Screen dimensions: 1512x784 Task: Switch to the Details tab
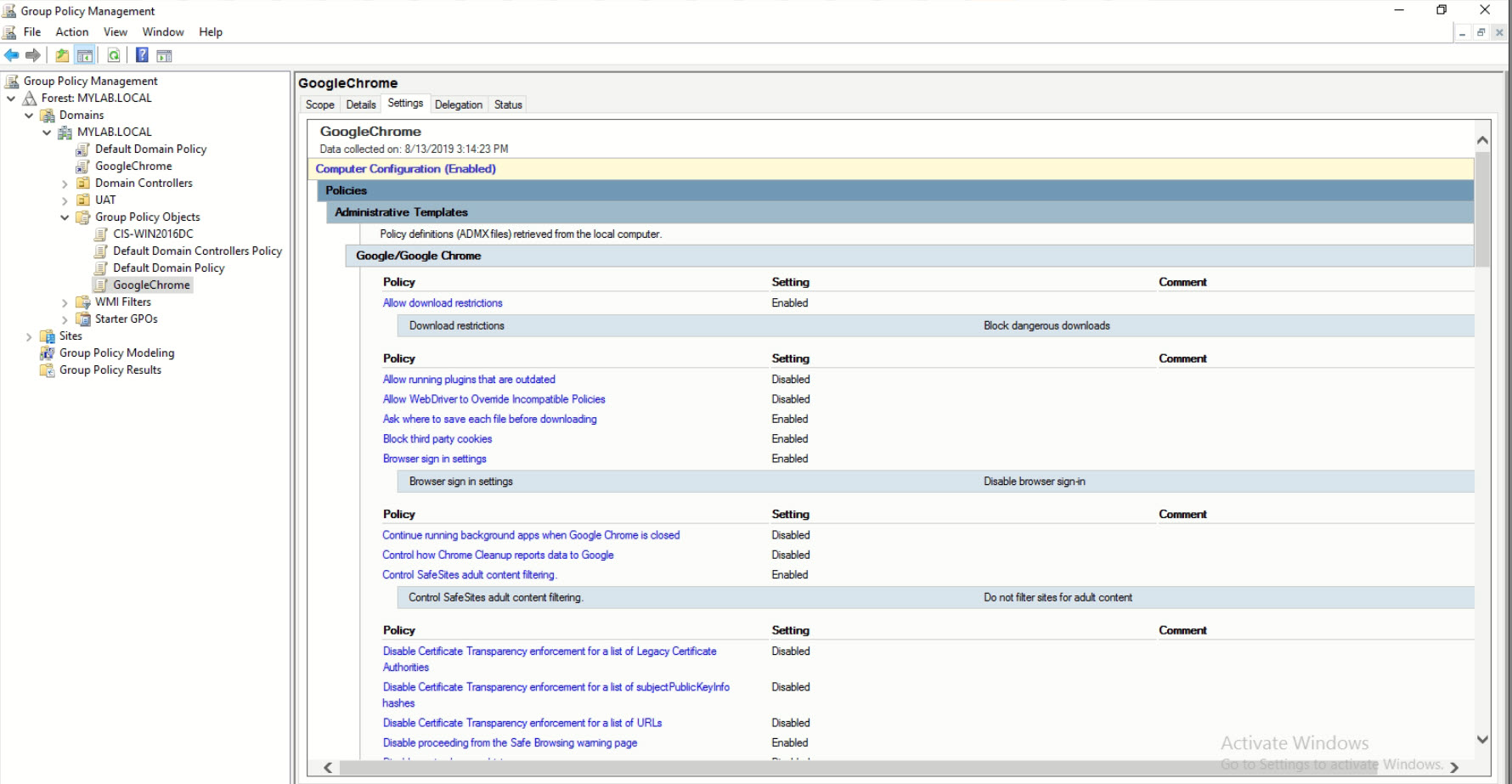click(x=361, y=104)
